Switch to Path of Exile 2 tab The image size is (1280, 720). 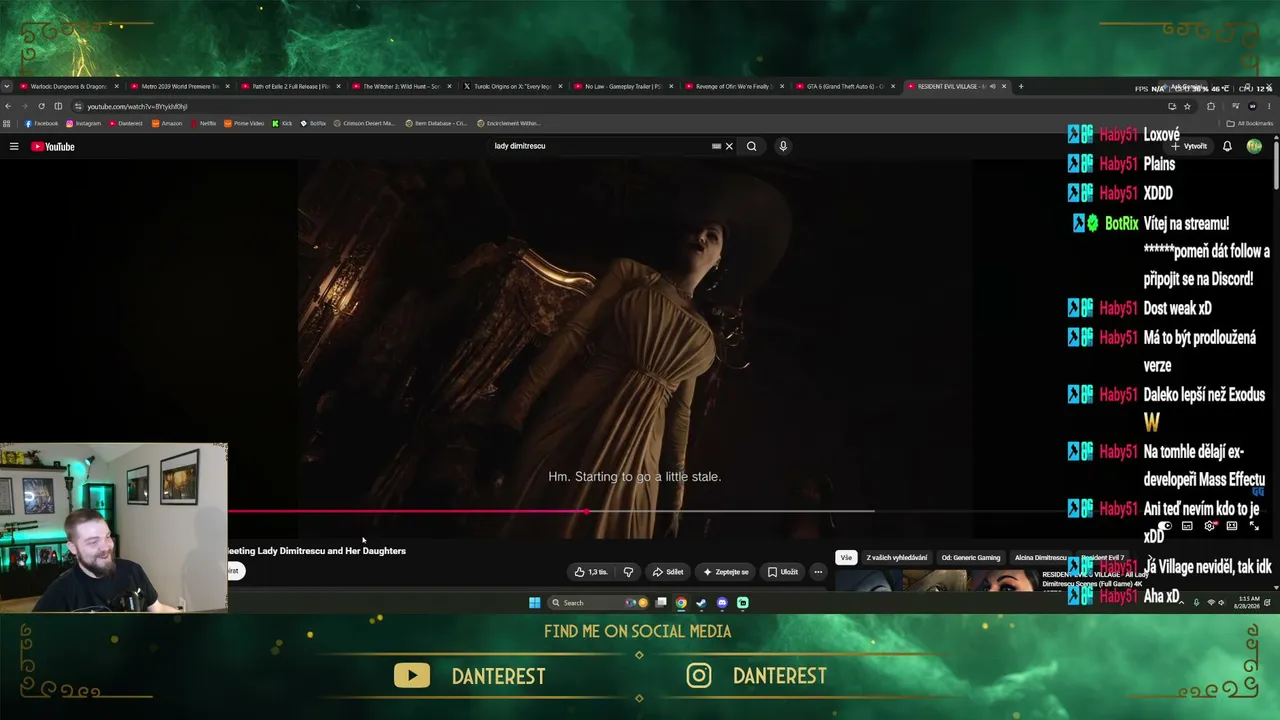(290, 86)
